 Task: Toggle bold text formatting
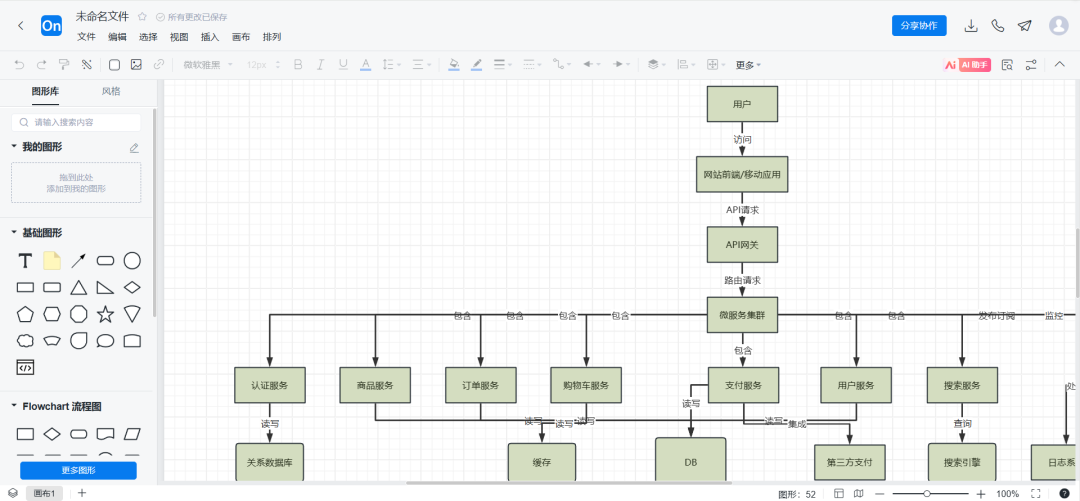click(298, 65)
